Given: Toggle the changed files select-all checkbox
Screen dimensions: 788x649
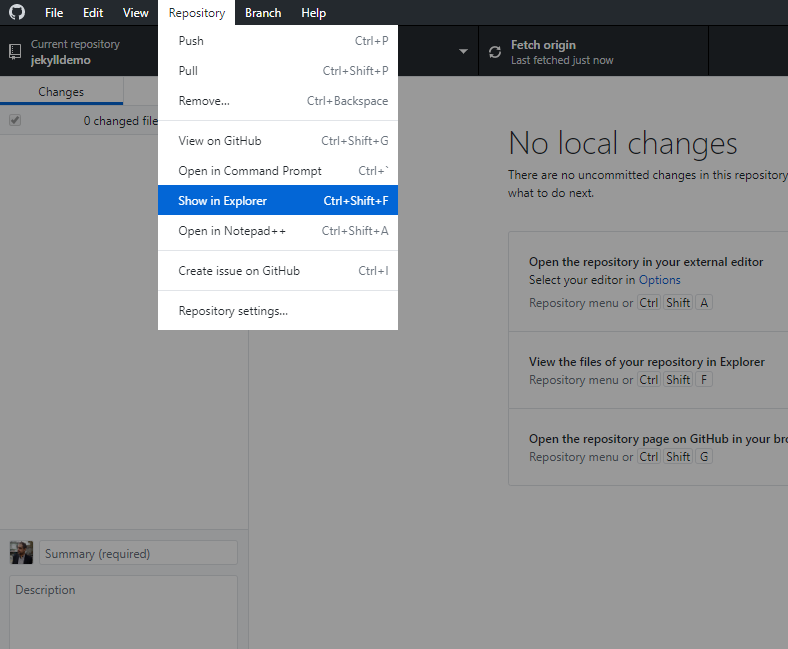Looking at the screenshot, I should (15, 120).
